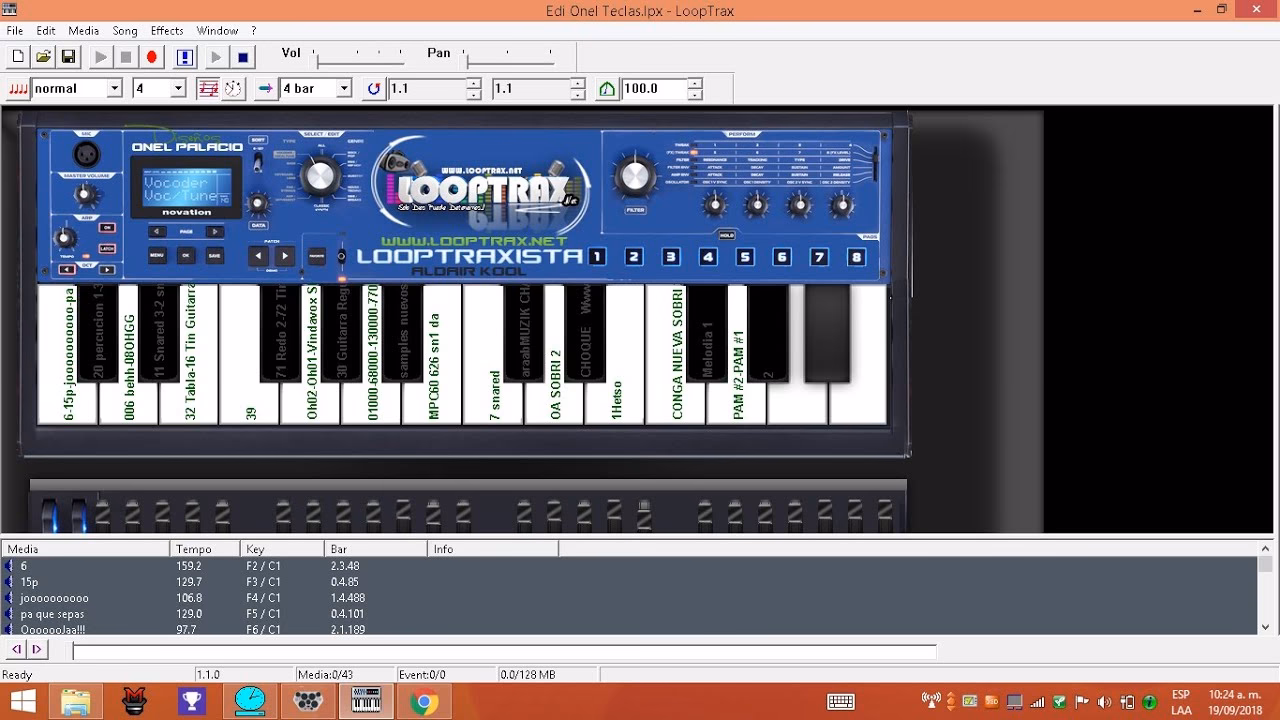Open the Song menu
The height and width of the screenshot is (720, 1280).
pos(125,31)
